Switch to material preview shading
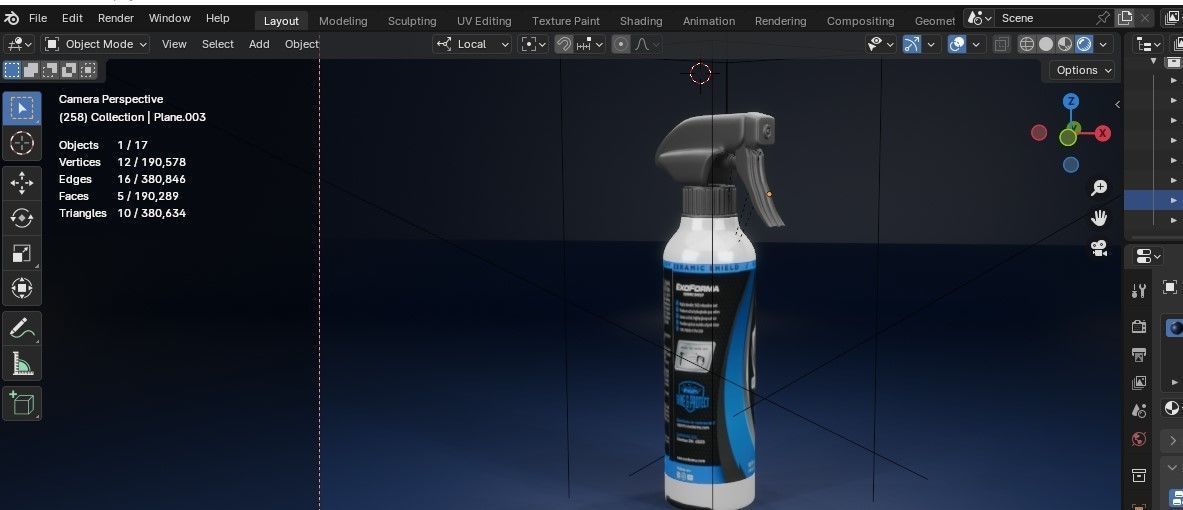Screen dimensions: 1183x510 click(x=1065, y=45)
